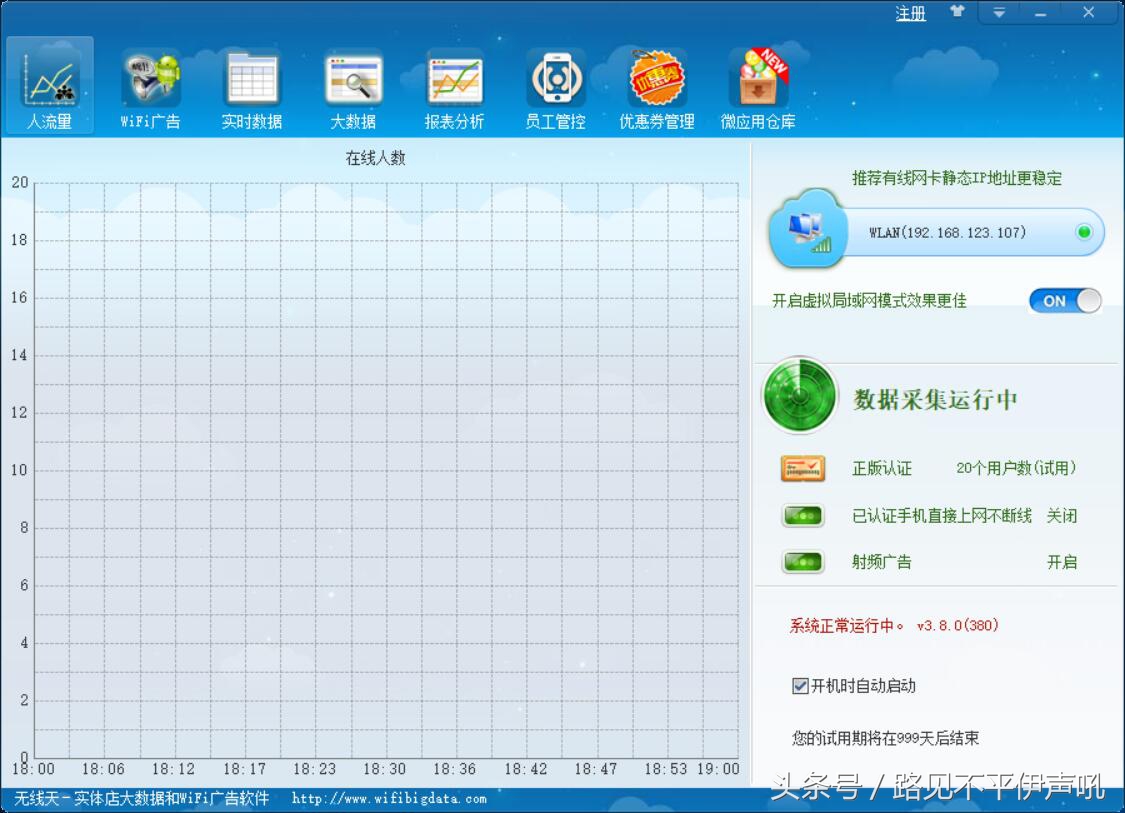Toggle the virtual LAN mode ON switch

(1064, 300)
